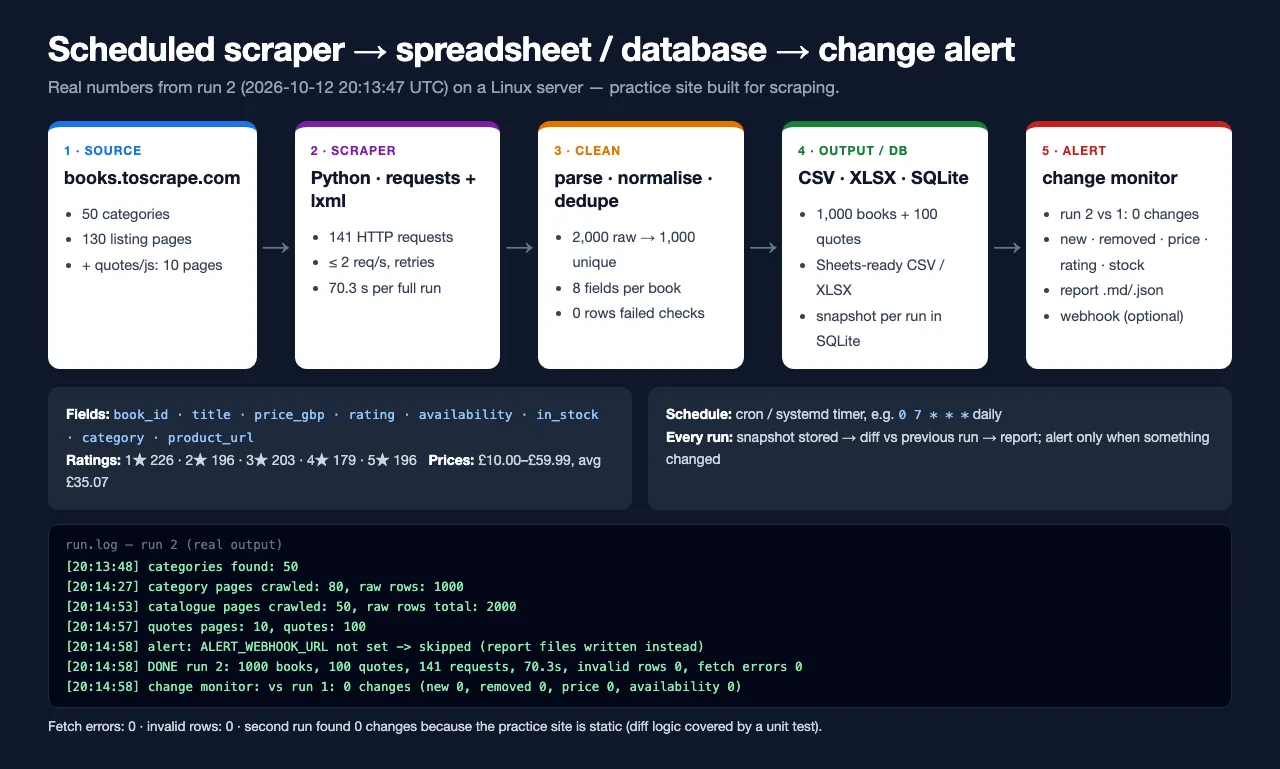The height and width of the screenshot is (769, 1280).
Task: Select the "5 · ALERT" card label
Action: click(x=1074, y=151)
